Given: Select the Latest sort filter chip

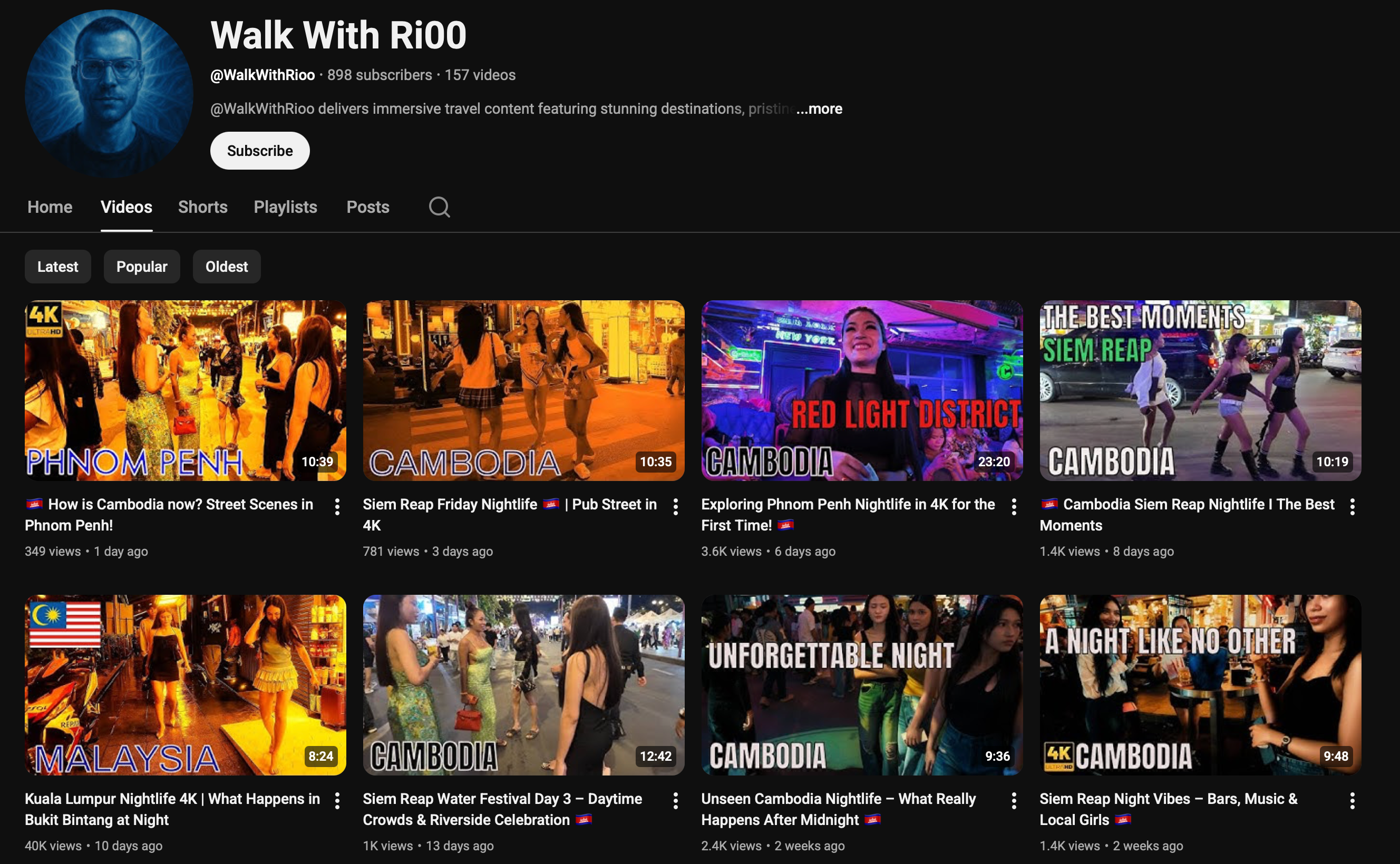Looking at the screenshot, I should click(58, 266).
